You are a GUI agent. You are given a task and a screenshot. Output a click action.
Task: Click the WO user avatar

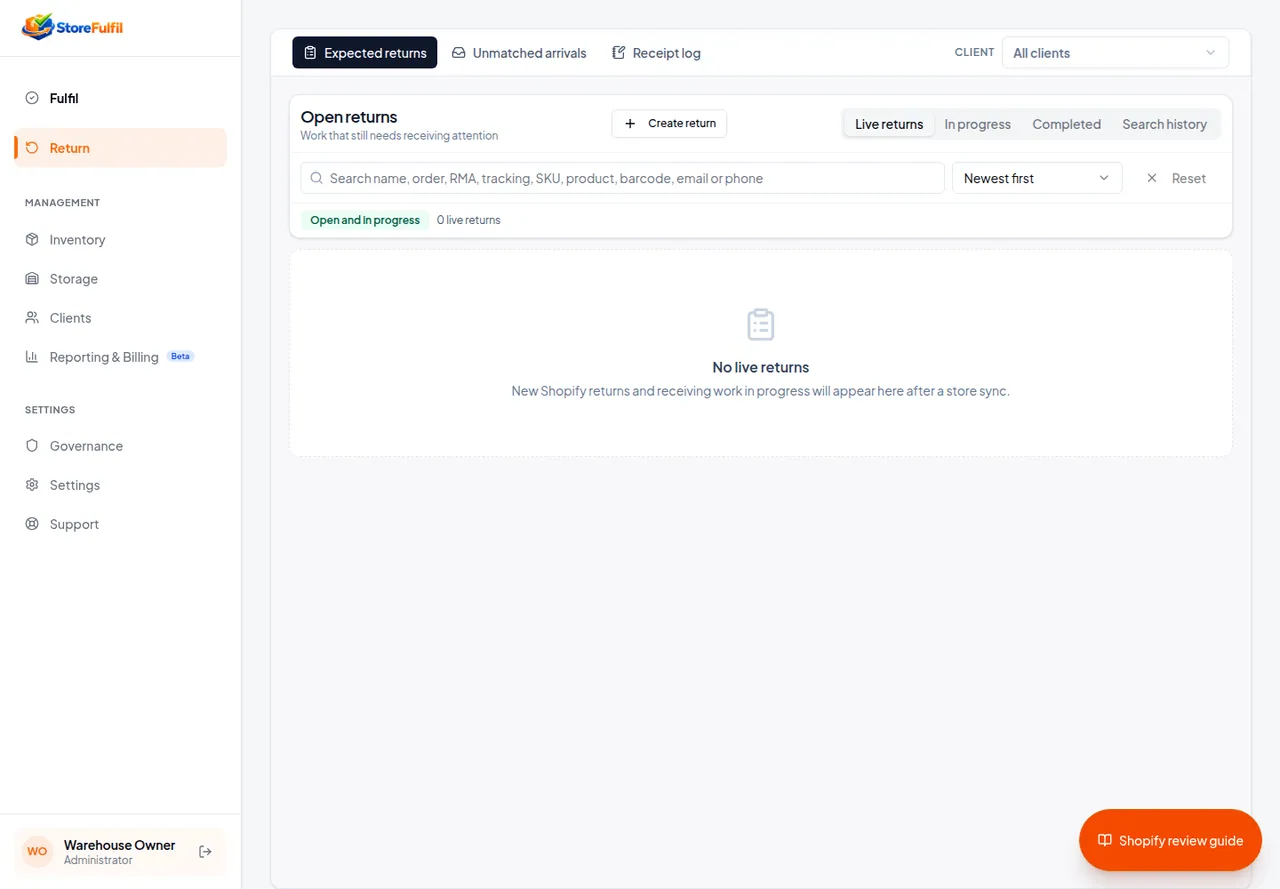click(37, 852)
